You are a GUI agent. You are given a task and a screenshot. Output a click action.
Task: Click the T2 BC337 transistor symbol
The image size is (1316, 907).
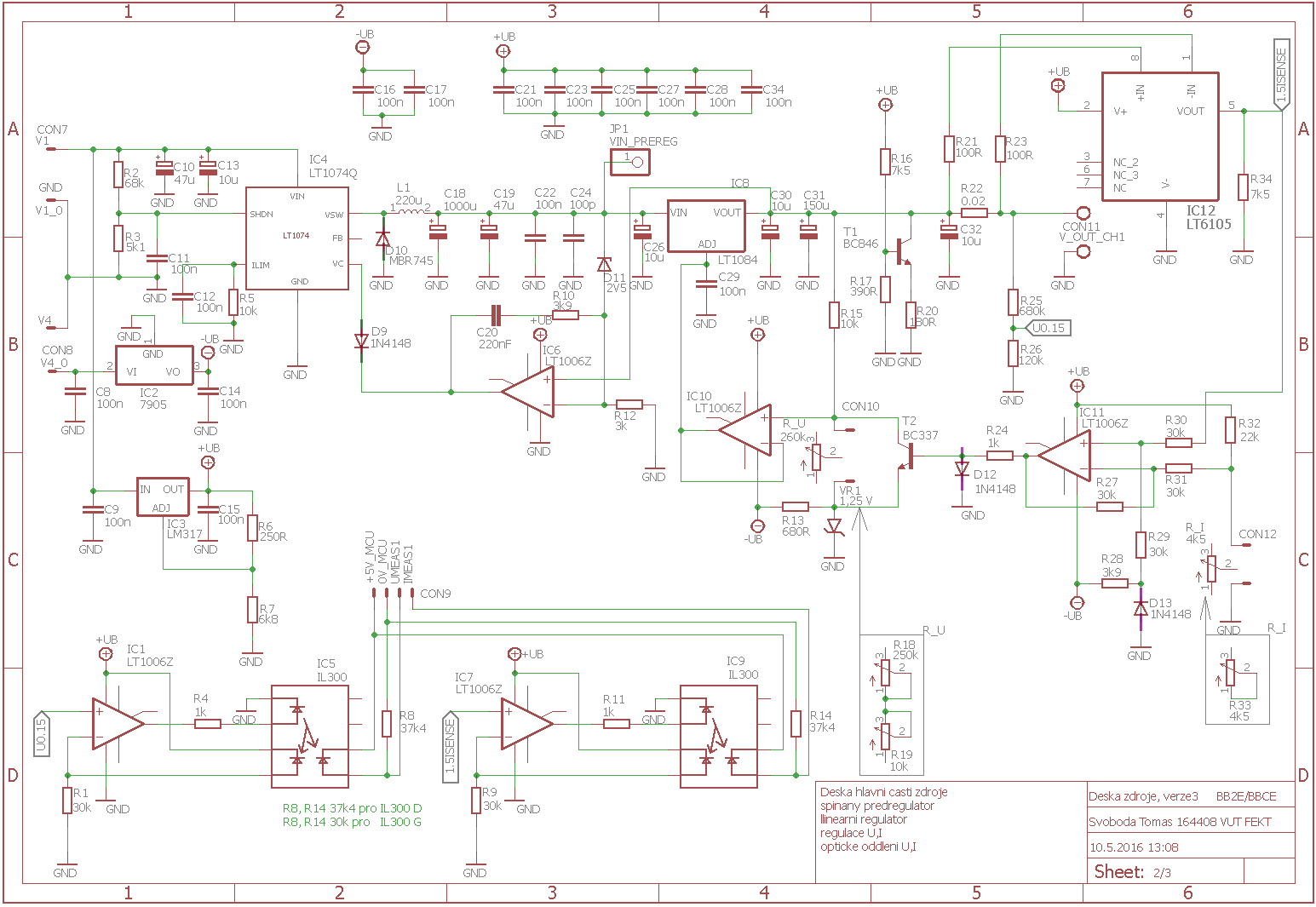coord(906,457)
